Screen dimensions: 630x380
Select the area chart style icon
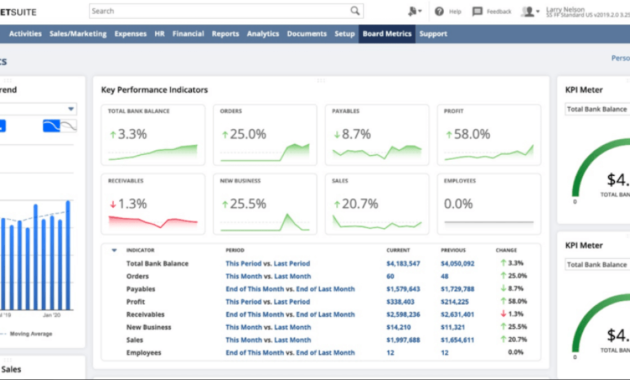pos(51,126)
